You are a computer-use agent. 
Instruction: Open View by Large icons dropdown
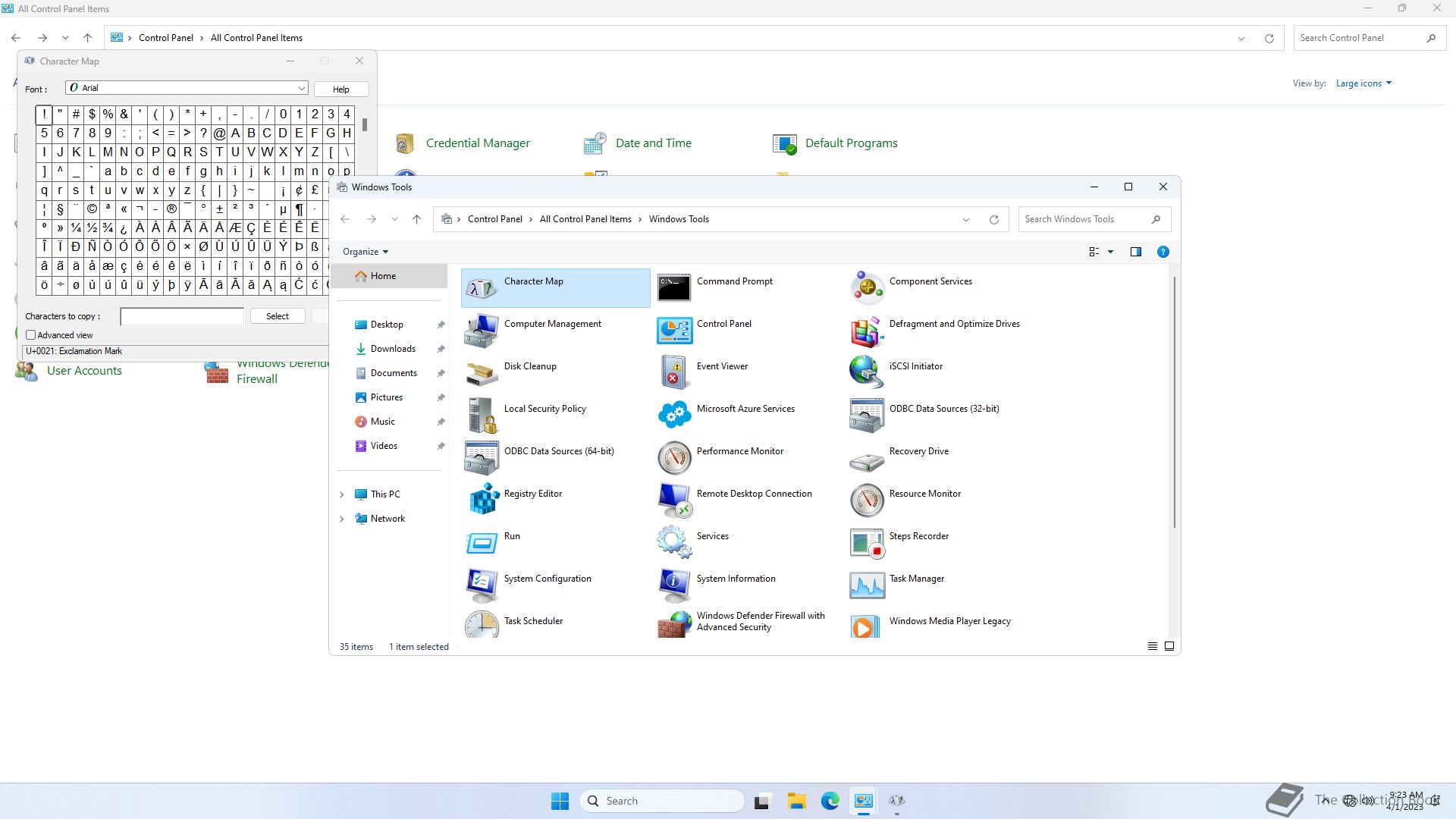click(x=1363, y=83)
